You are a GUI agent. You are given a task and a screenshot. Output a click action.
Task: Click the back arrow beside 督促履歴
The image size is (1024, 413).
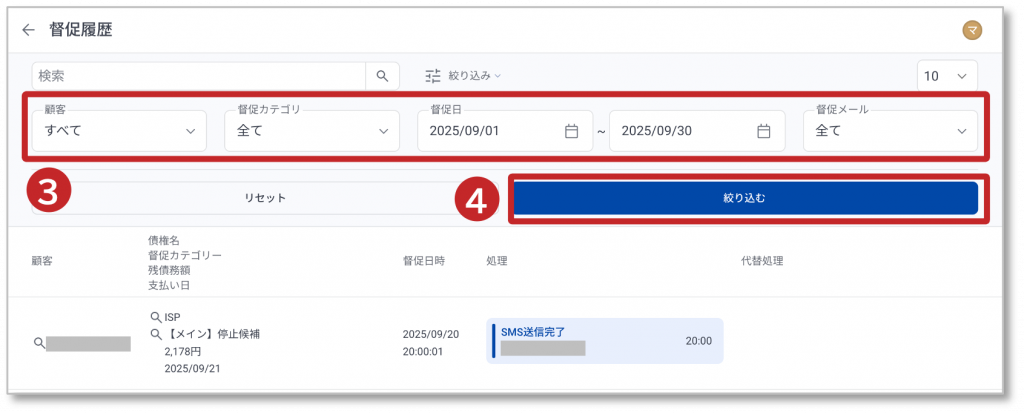(28, 30)
